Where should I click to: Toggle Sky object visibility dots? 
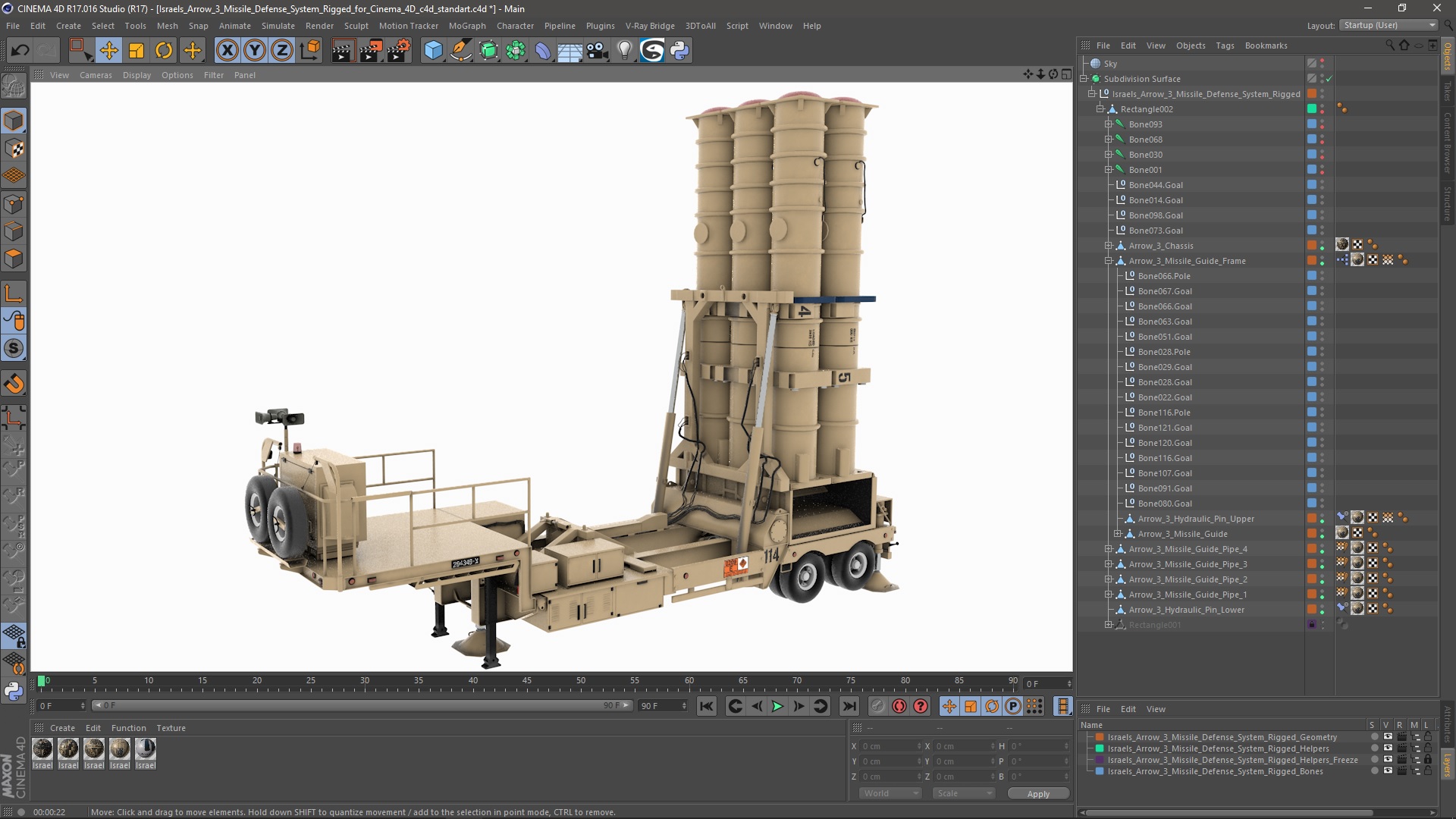pos(1323,64)
